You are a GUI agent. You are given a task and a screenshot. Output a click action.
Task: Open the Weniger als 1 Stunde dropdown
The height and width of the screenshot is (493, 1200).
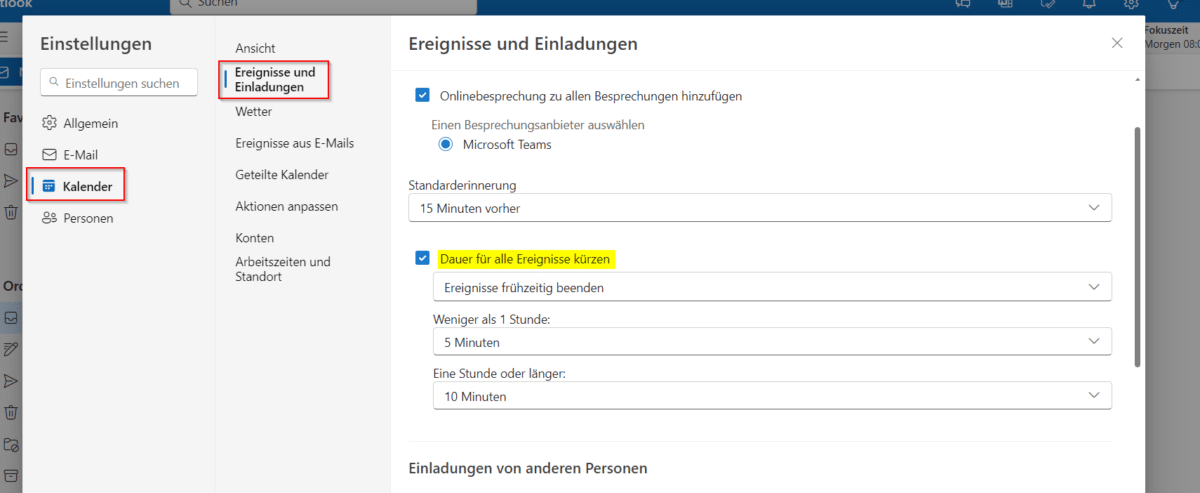click(x=771, y=342)
